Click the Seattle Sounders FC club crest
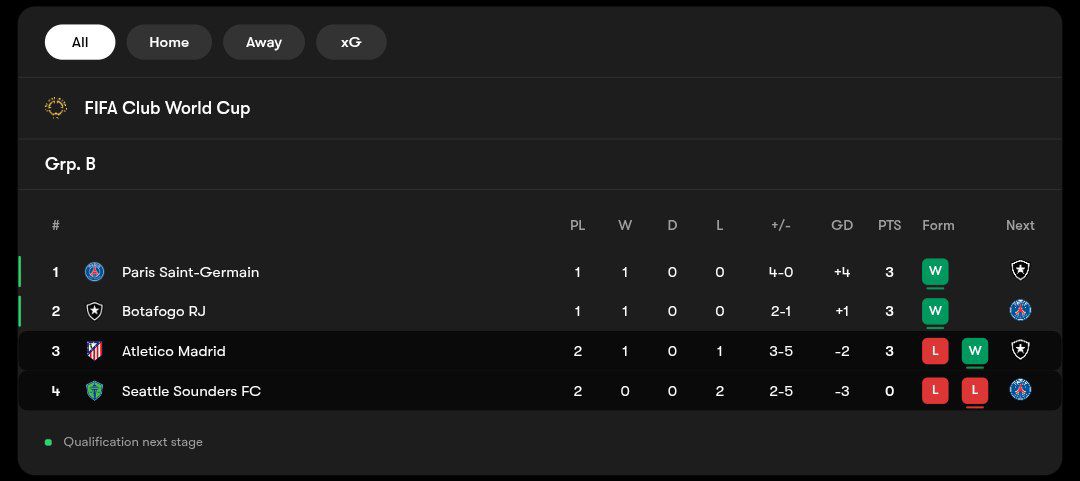 [94, 391]
